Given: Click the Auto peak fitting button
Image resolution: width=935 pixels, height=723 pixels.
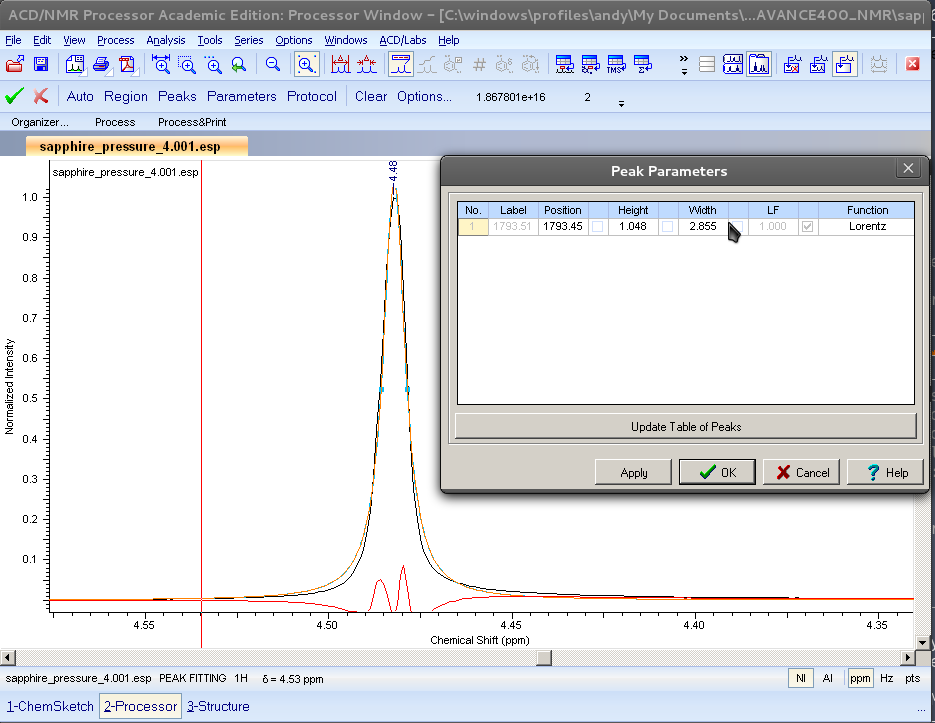Looking at the screenshot, I should [x=80, y=96].
